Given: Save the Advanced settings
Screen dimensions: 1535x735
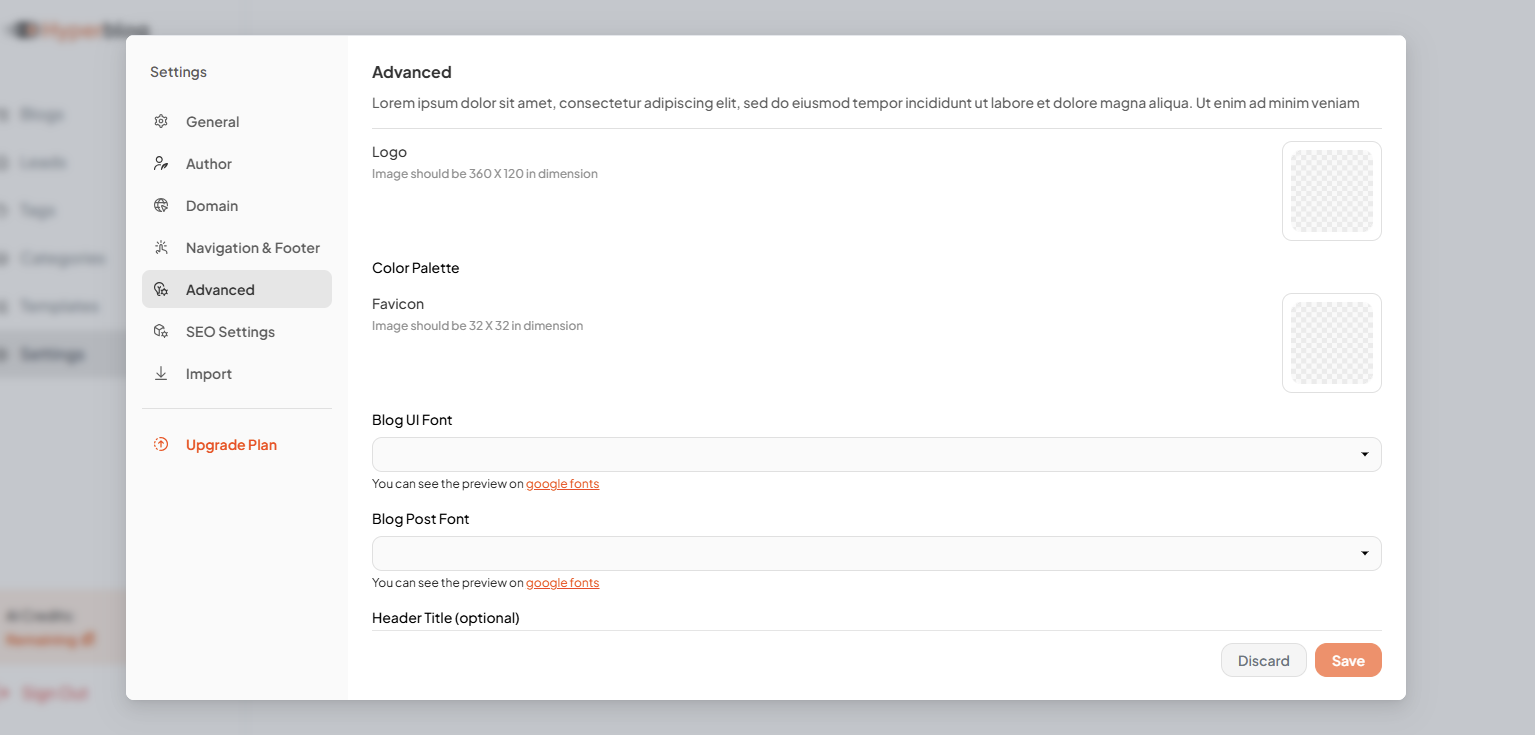Looking at the screenshot, I should tap(1347, 660).
